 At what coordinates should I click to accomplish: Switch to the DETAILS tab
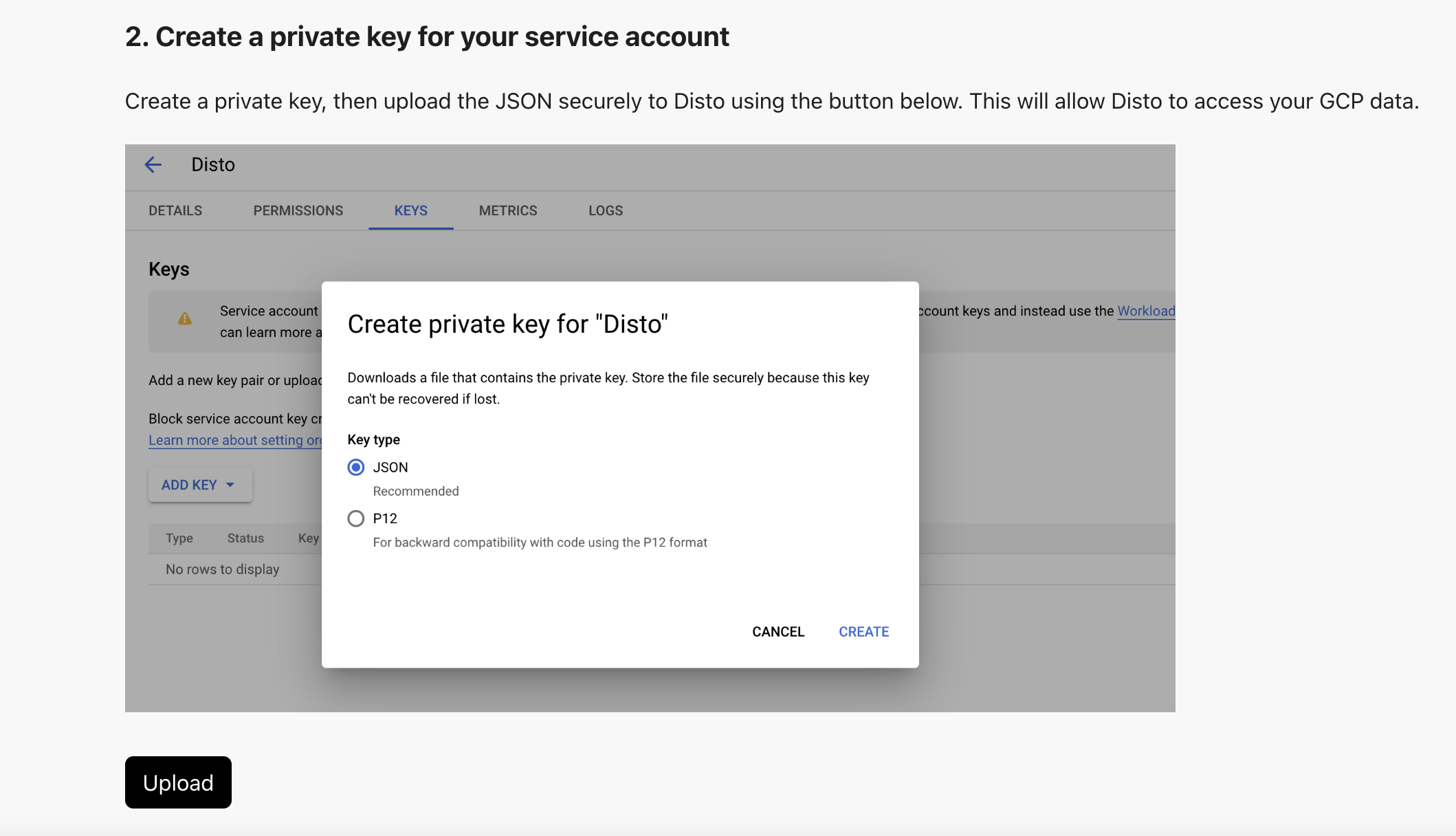coord(175,210)
